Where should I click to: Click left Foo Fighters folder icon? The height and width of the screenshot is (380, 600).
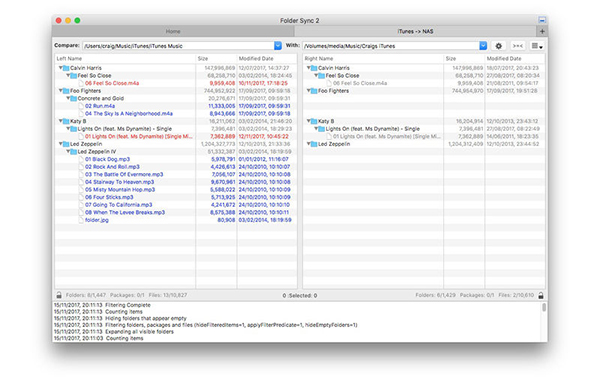click(x=66, y=91)
